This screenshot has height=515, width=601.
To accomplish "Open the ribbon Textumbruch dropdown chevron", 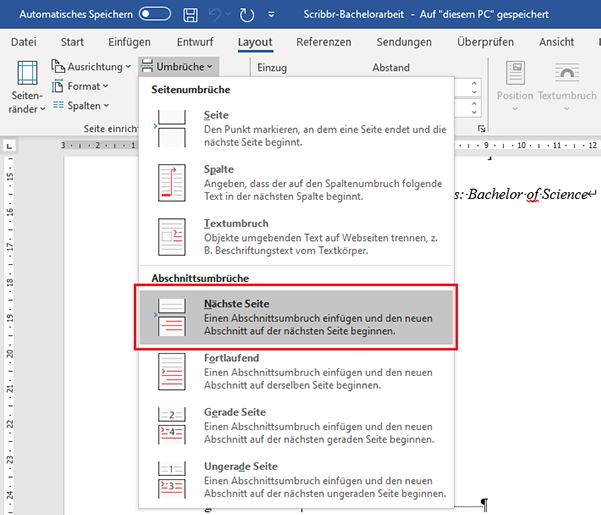I will [x=567, y=109].
